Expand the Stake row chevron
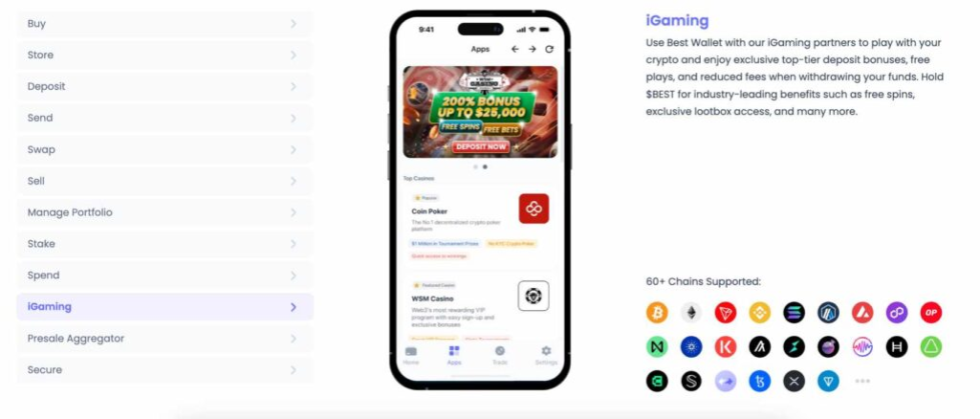 pyautogui.click(x=293, y=244)
